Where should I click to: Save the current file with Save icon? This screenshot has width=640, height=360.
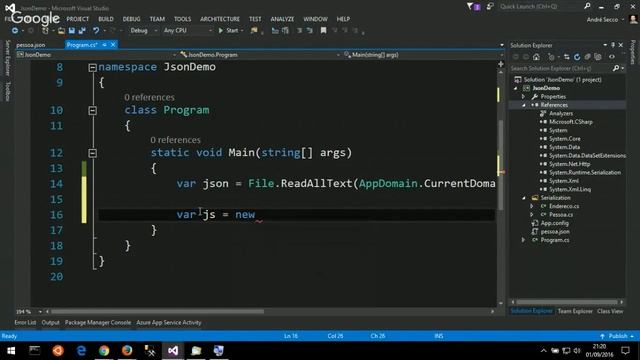tap(72, 31)
